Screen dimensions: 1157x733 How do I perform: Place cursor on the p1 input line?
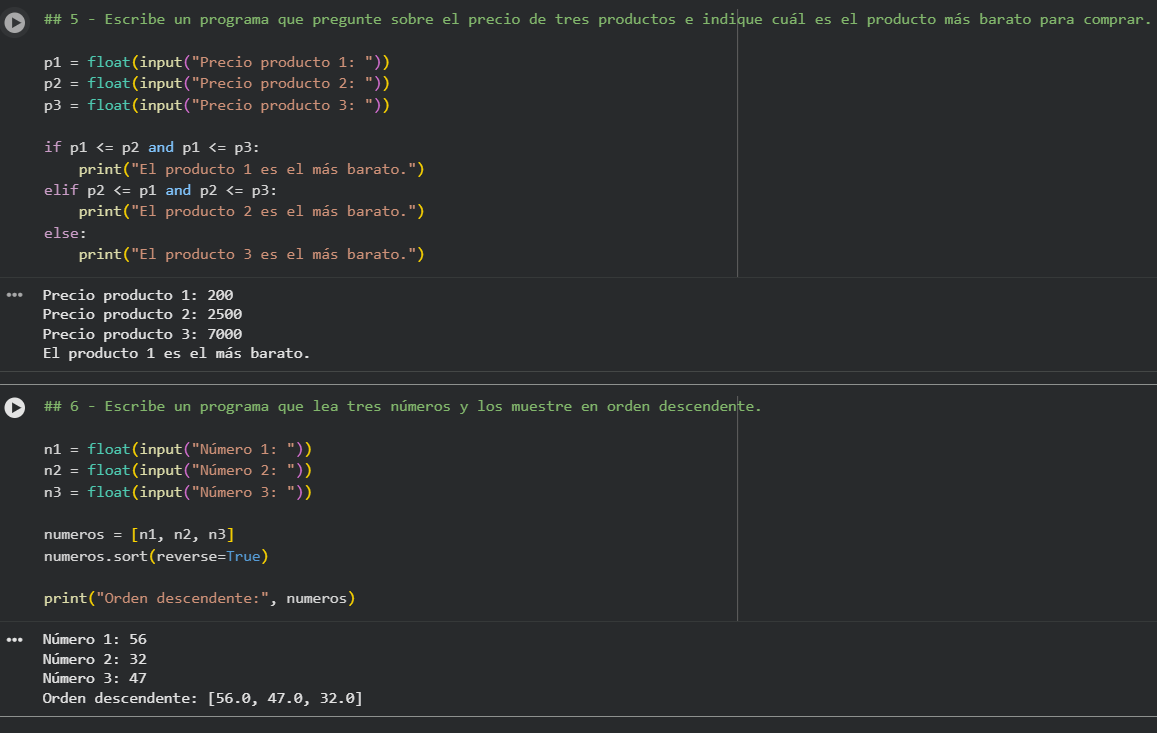[x=216, y=62]
